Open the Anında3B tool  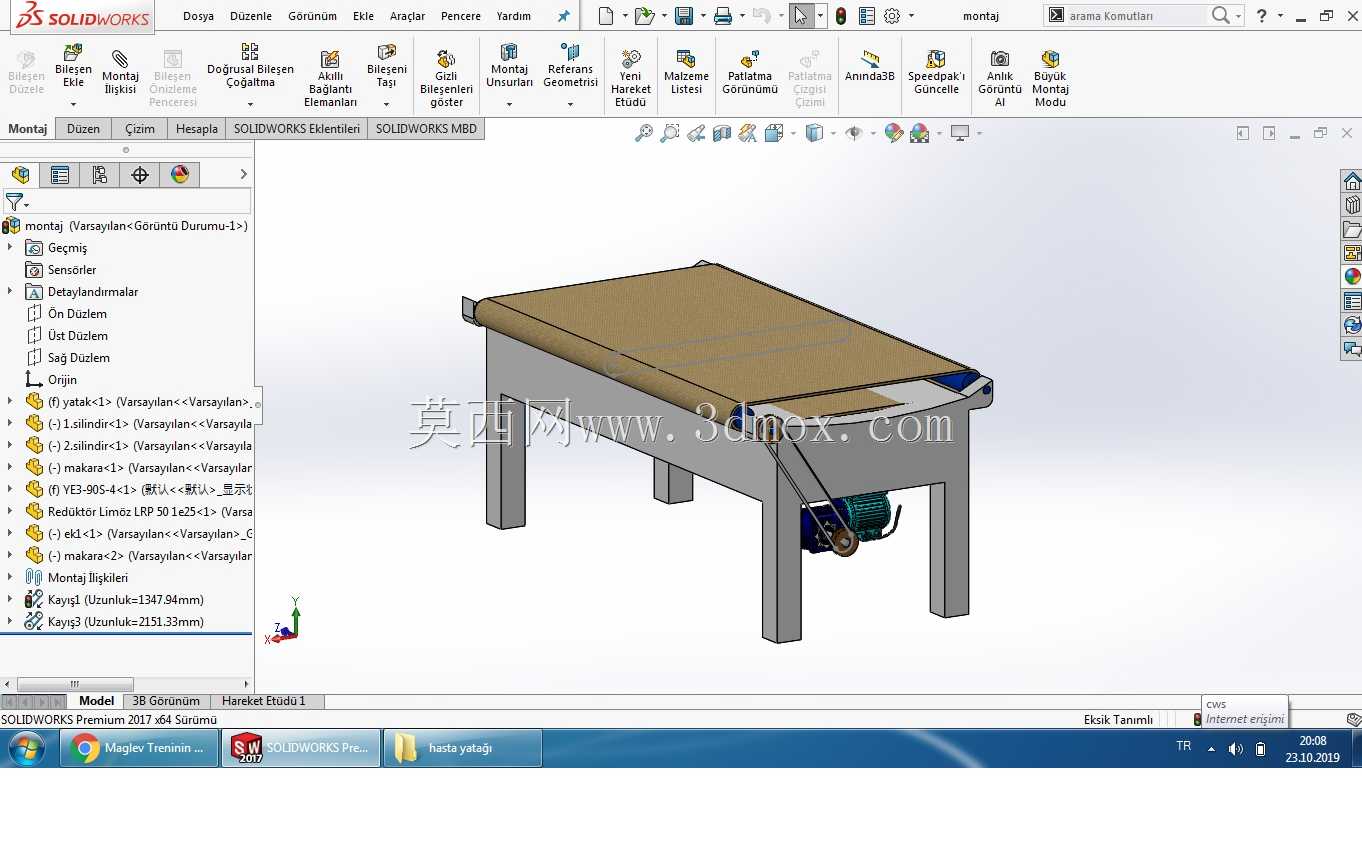[869, 66]
